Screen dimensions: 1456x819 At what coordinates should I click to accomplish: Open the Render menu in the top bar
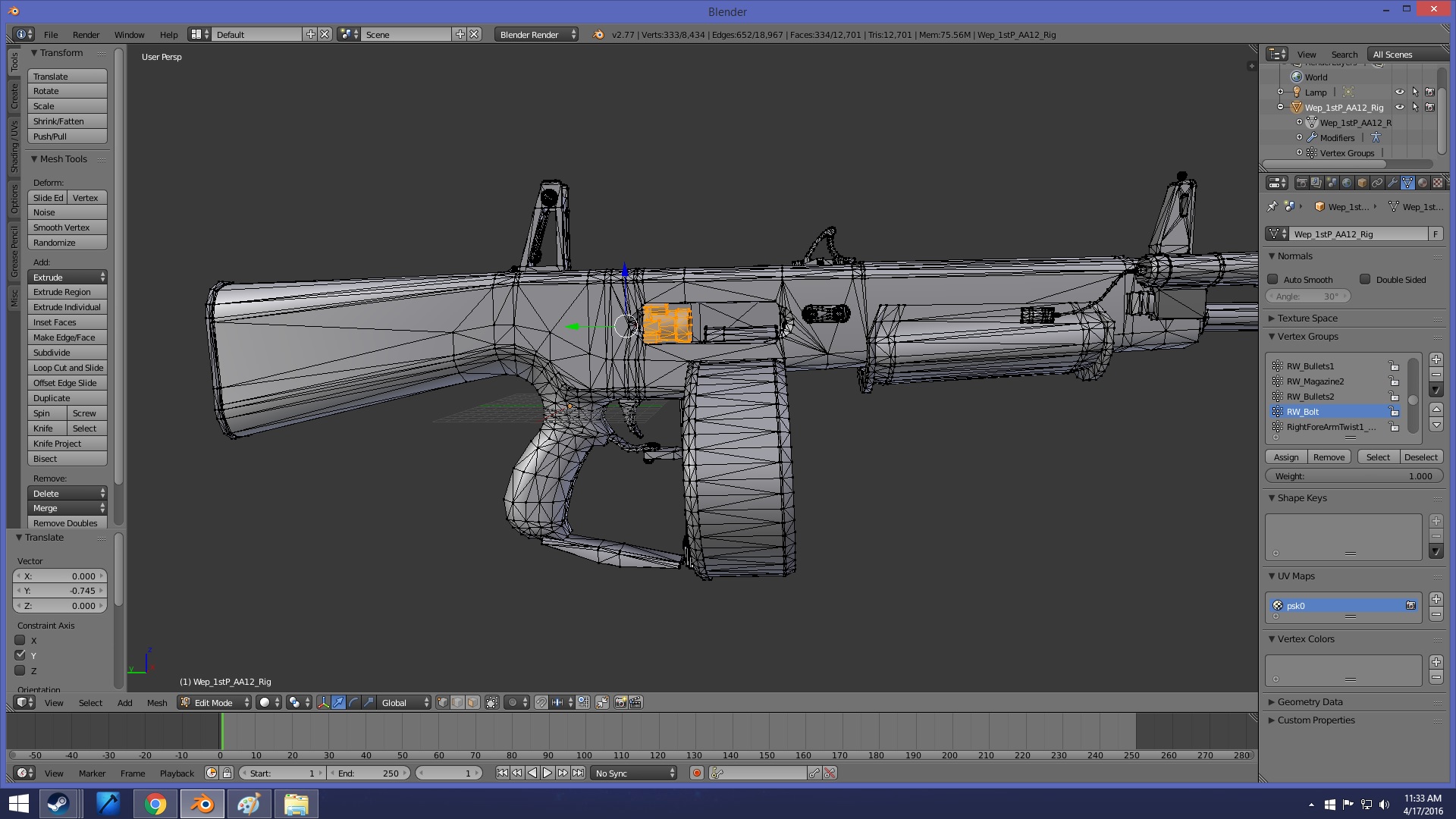point(86,34)
